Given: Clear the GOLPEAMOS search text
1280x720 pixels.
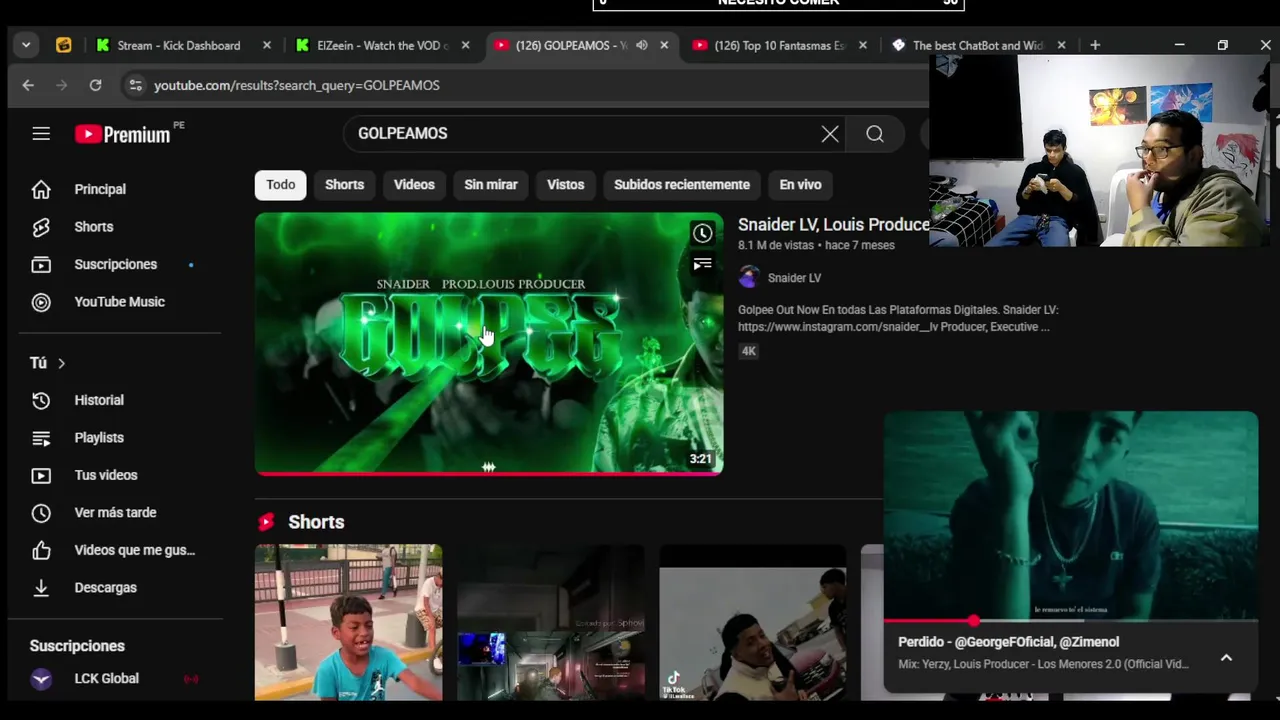Looking at the screenshot, I should coord(830,134).
